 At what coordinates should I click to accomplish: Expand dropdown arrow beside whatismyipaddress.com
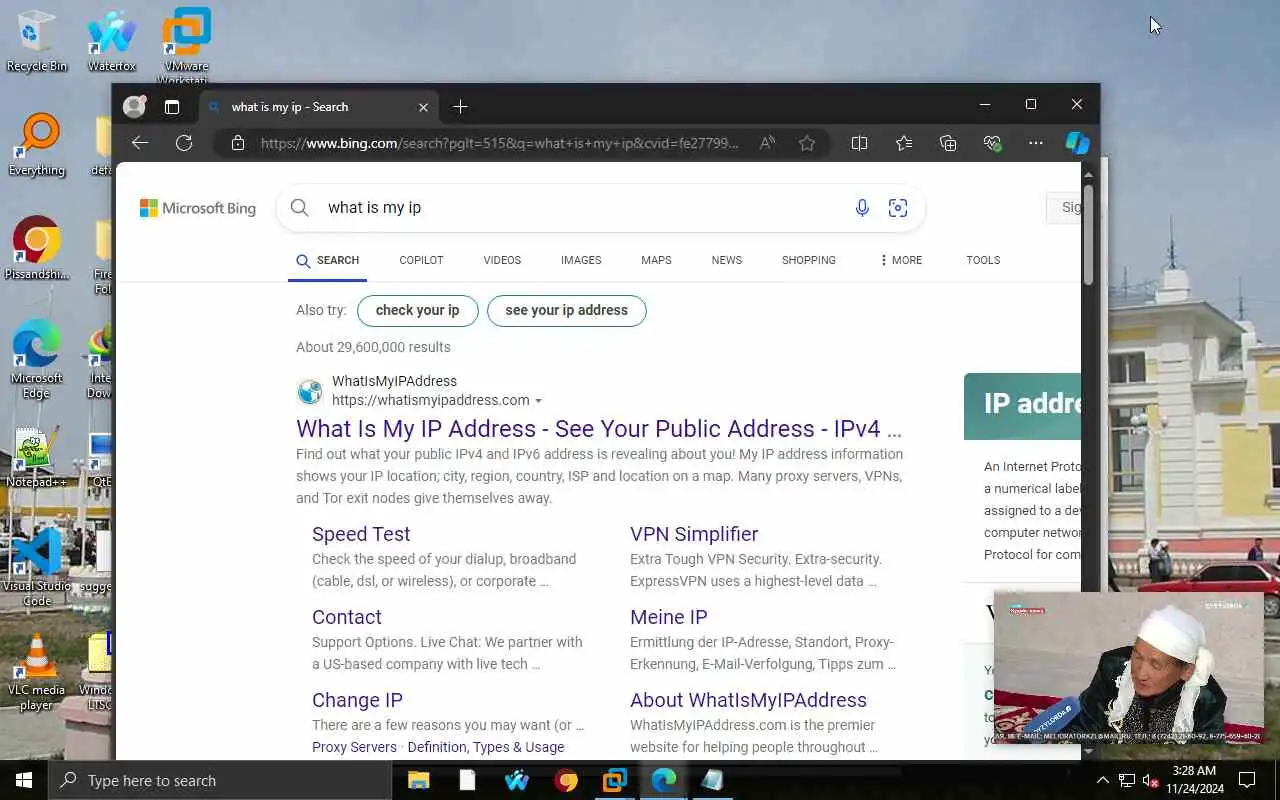tap(538, 401)
